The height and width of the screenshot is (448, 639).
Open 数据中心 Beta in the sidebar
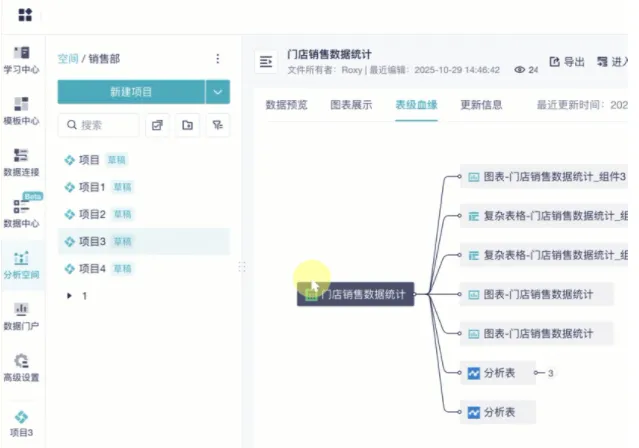click(21, 213)
